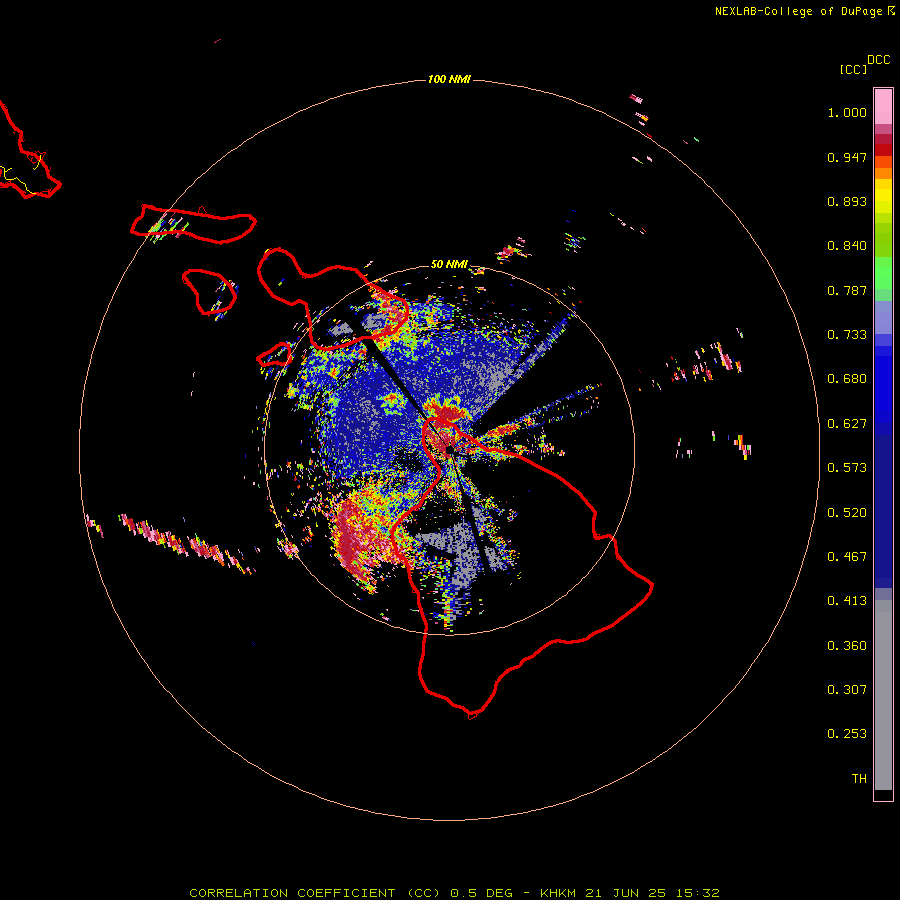900x900 pixels.
Task: Click the NEXLAB-College of DuPage watermark text
Action: click(804, 11)
